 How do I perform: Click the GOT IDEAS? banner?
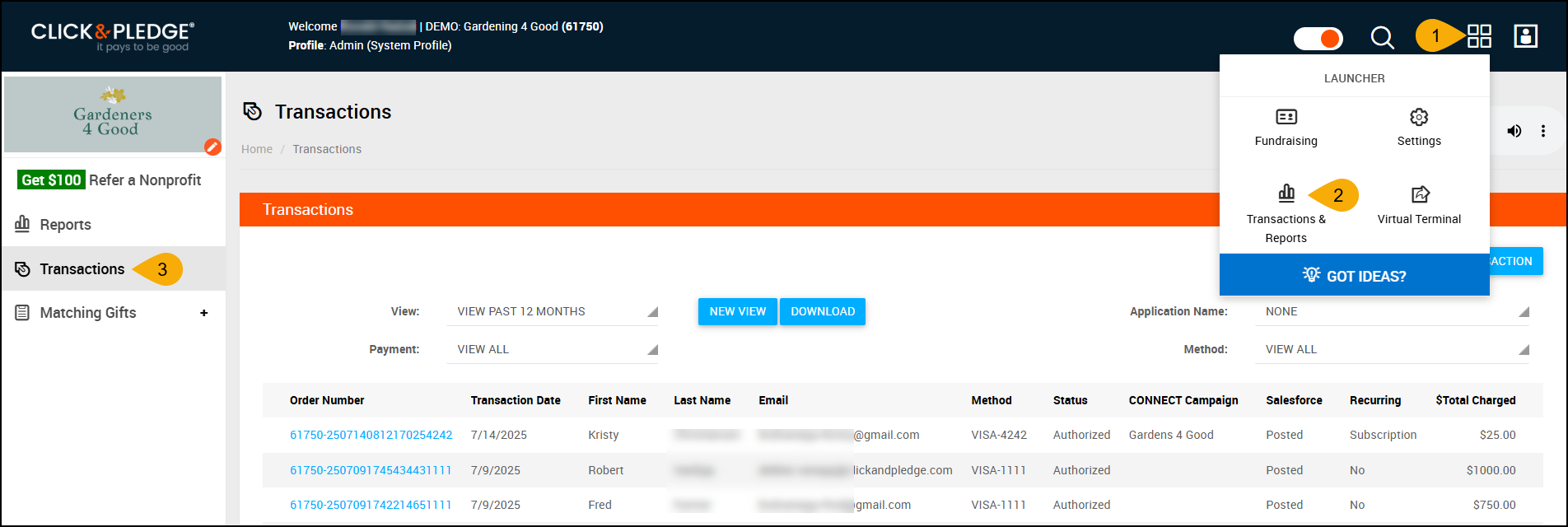pyautogui.click(x=1354, y=275)
